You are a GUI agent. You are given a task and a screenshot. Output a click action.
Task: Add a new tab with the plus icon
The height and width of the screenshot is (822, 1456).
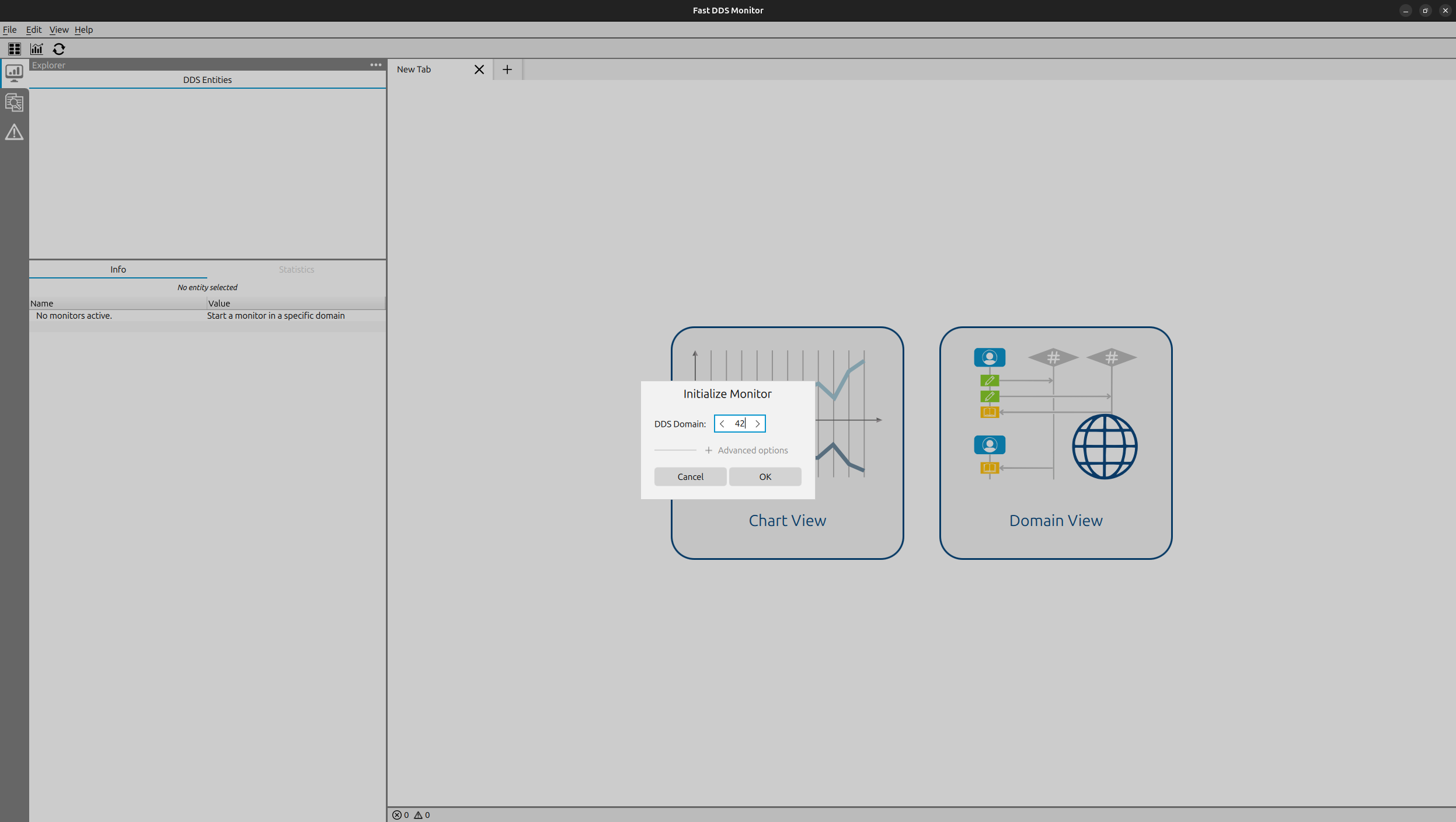coord(506,69)
